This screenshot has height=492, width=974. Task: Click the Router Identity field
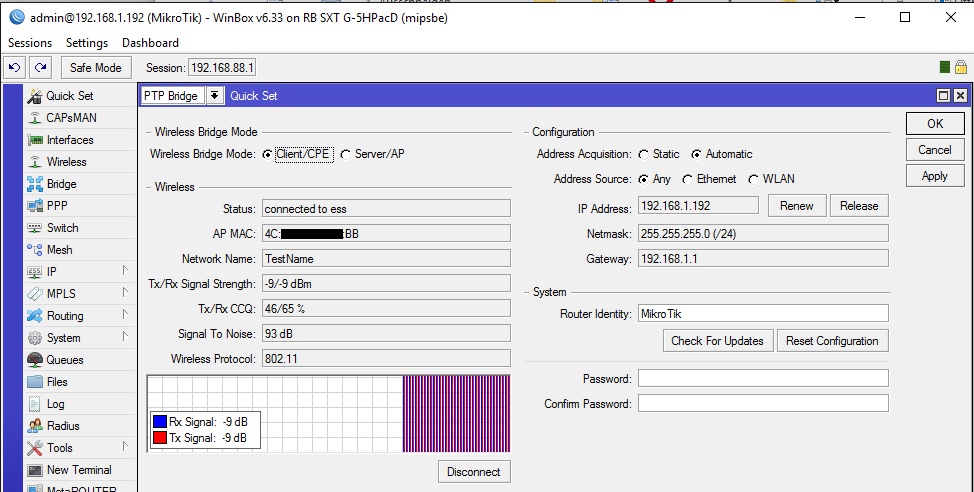(763, 313)
